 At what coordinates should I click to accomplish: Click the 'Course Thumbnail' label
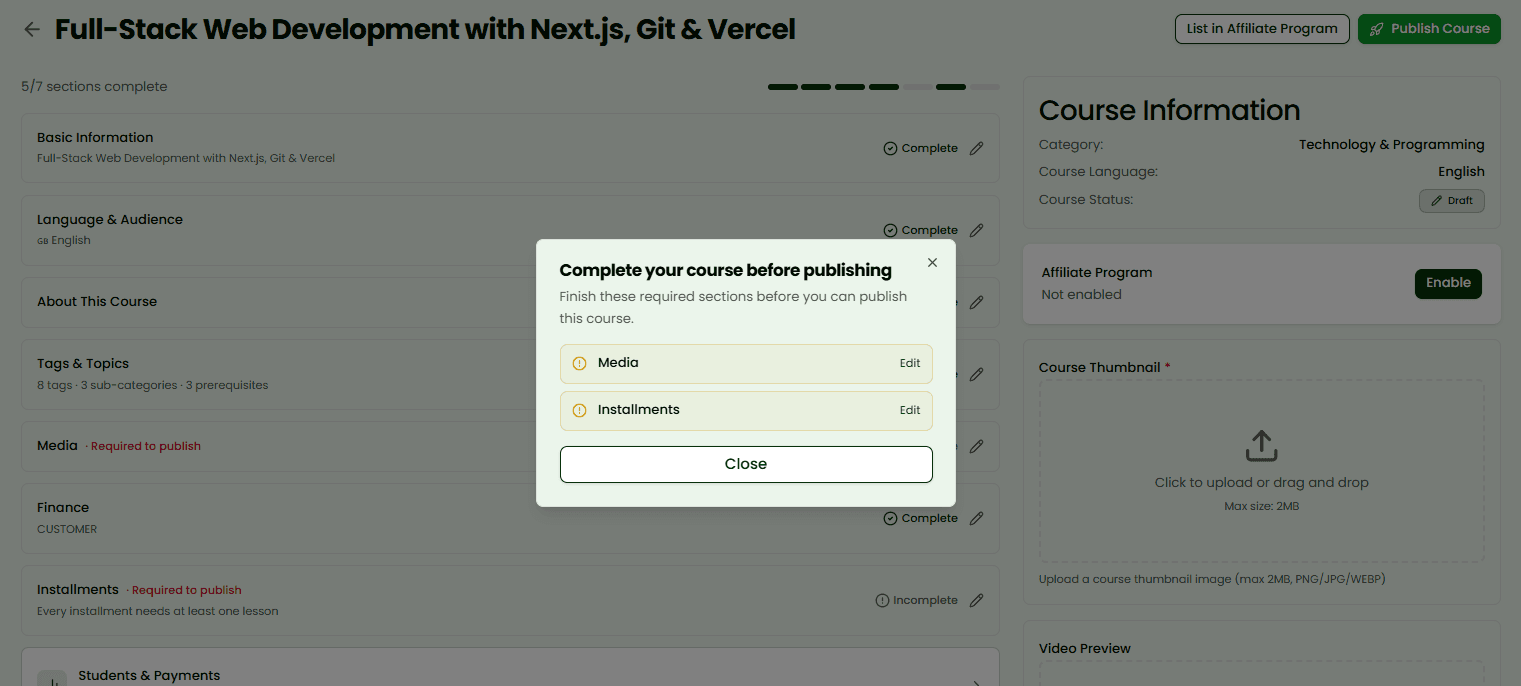tap(1099, 368)
